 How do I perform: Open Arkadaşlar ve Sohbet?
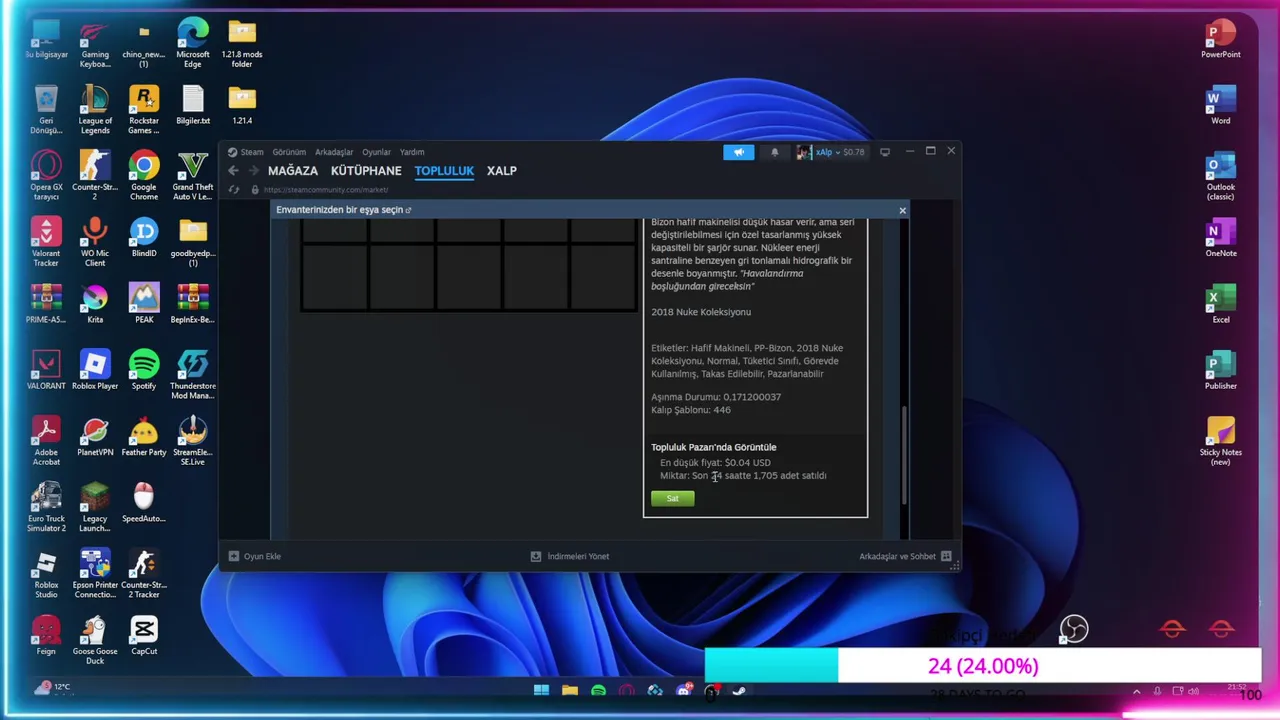pyautogui.click(x=905, y=556)
